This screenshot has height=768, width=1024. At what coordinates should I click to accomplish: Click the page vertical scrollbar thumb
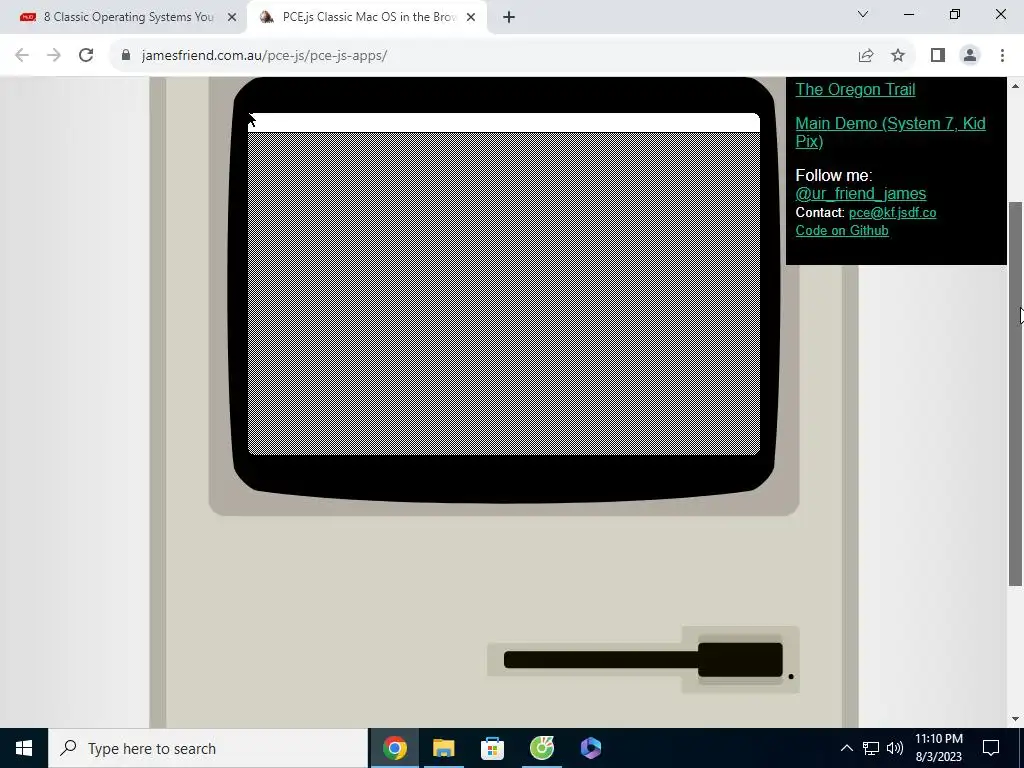point(1015,394)
